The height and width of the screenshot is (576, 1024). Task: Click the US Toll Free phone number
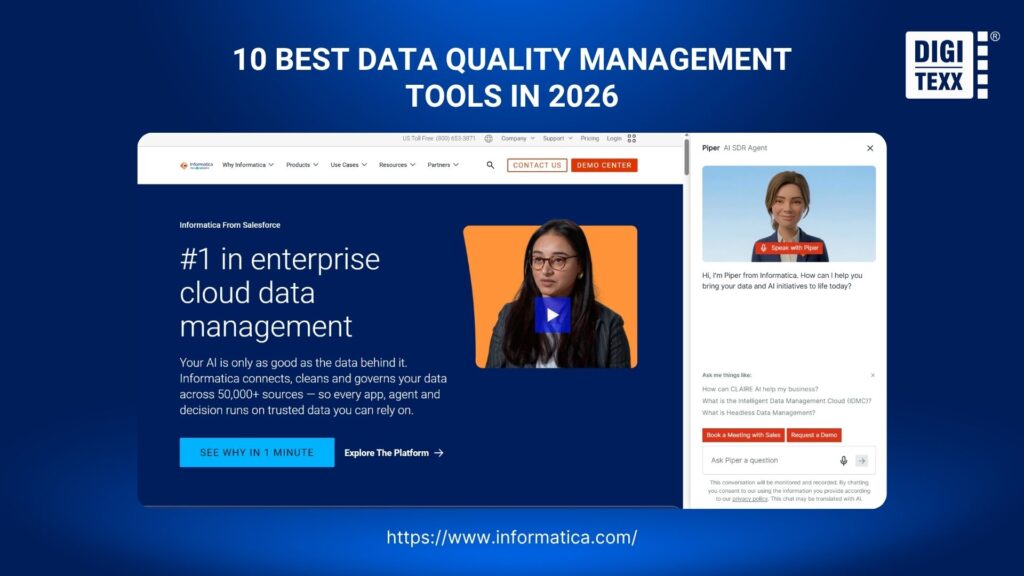(439, 138)
